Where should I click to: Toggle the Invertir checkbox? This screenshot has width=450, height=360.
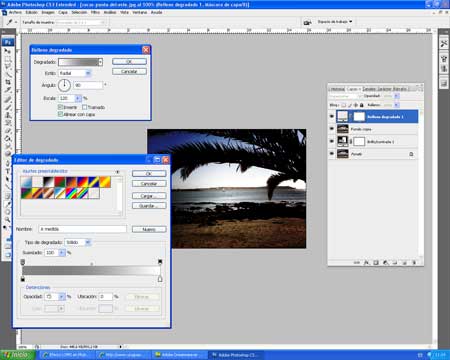click(60, 107)
